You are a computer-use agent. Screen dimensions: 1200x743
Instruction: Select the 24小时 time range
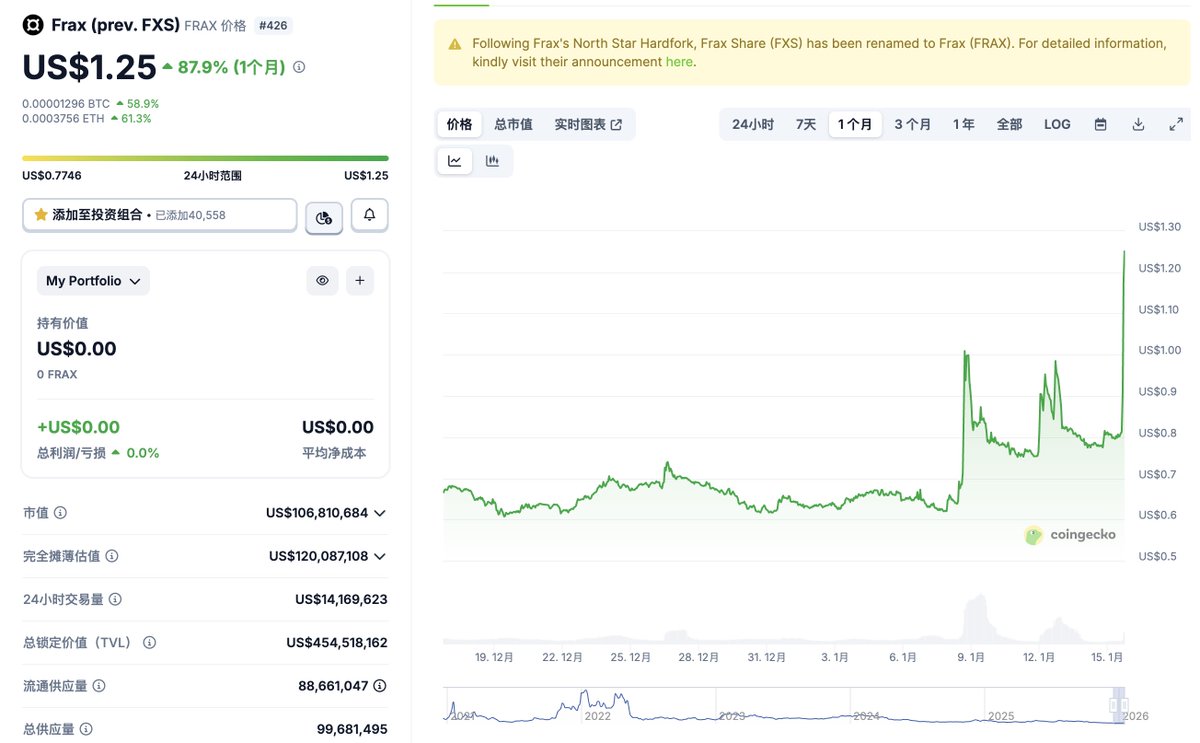(753, 125)
